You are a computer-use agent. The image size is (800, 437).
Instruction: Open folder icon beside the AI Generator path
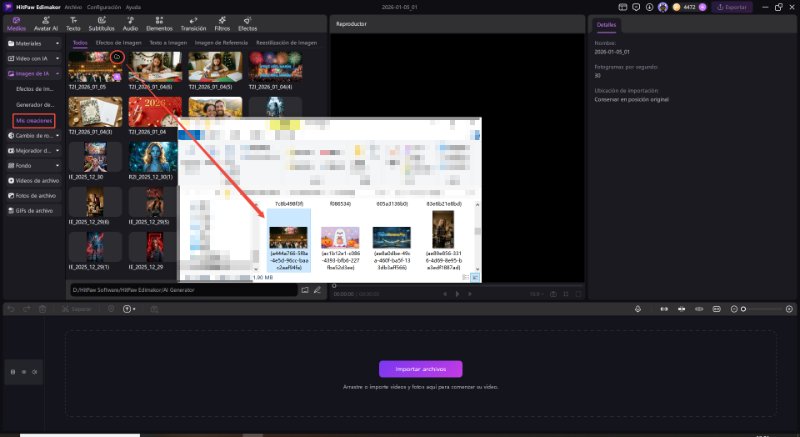[305, 290]
